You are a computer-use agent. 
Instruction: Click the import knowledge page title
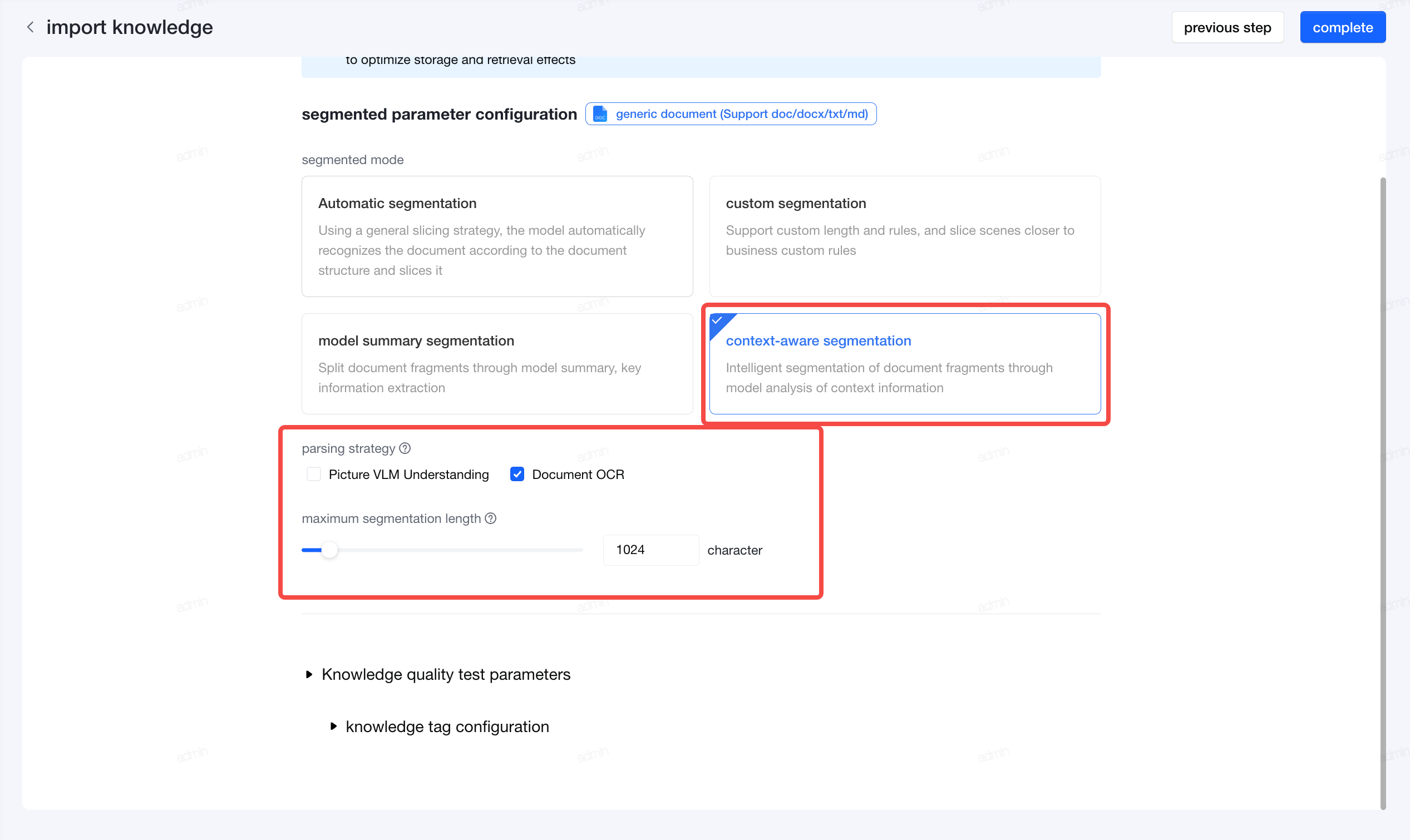tap(130, 27)
